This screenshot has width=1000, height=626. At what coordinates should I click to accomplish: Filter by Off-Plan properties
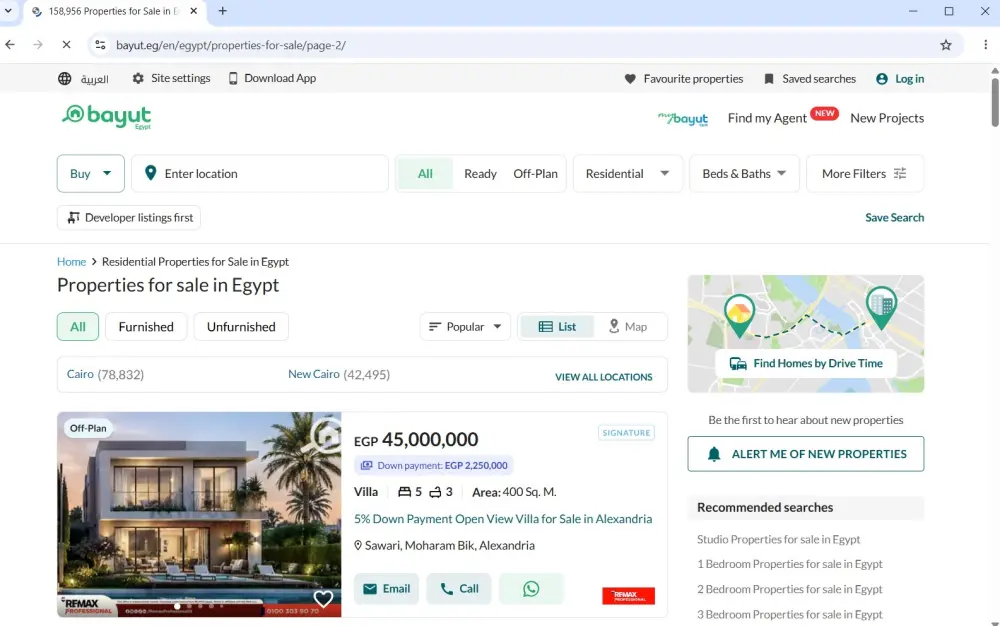[x=535, y=173]
